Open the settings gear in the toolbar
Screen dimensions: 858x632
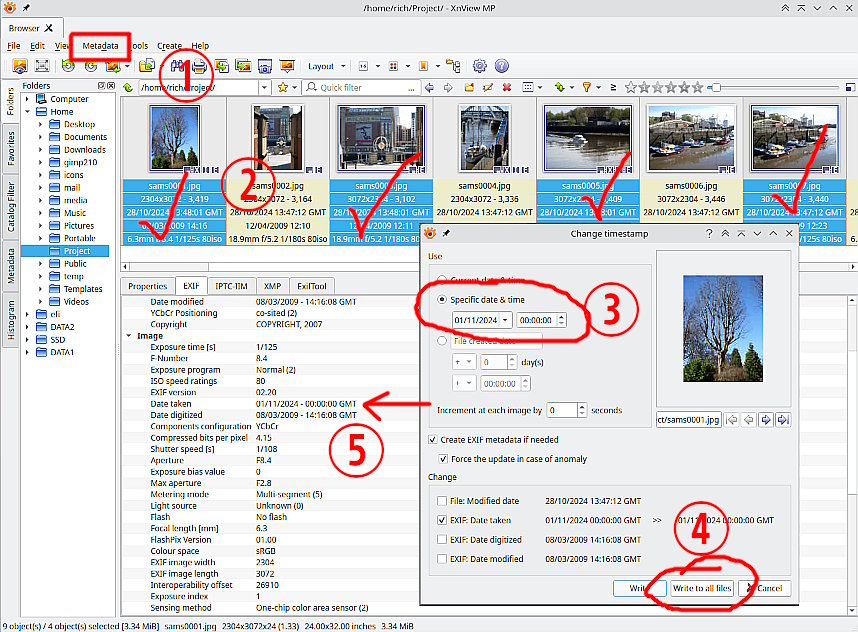pos(479,66)
